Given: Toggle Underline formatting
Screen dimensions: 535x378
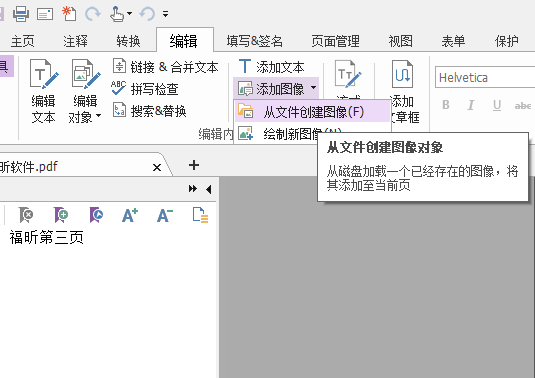Looking at the screenshot, I should click(x=497, y=105).
